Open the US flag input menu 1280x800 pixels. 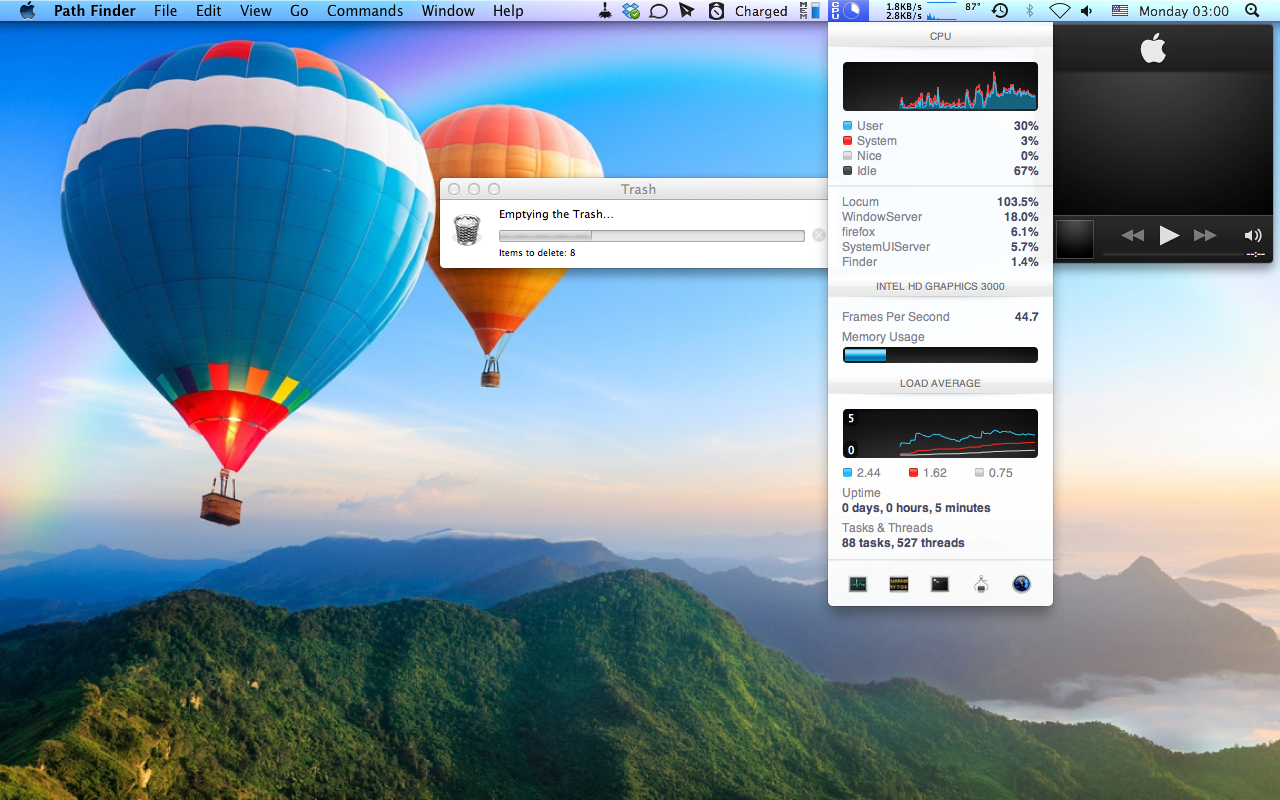[1119, 11]
